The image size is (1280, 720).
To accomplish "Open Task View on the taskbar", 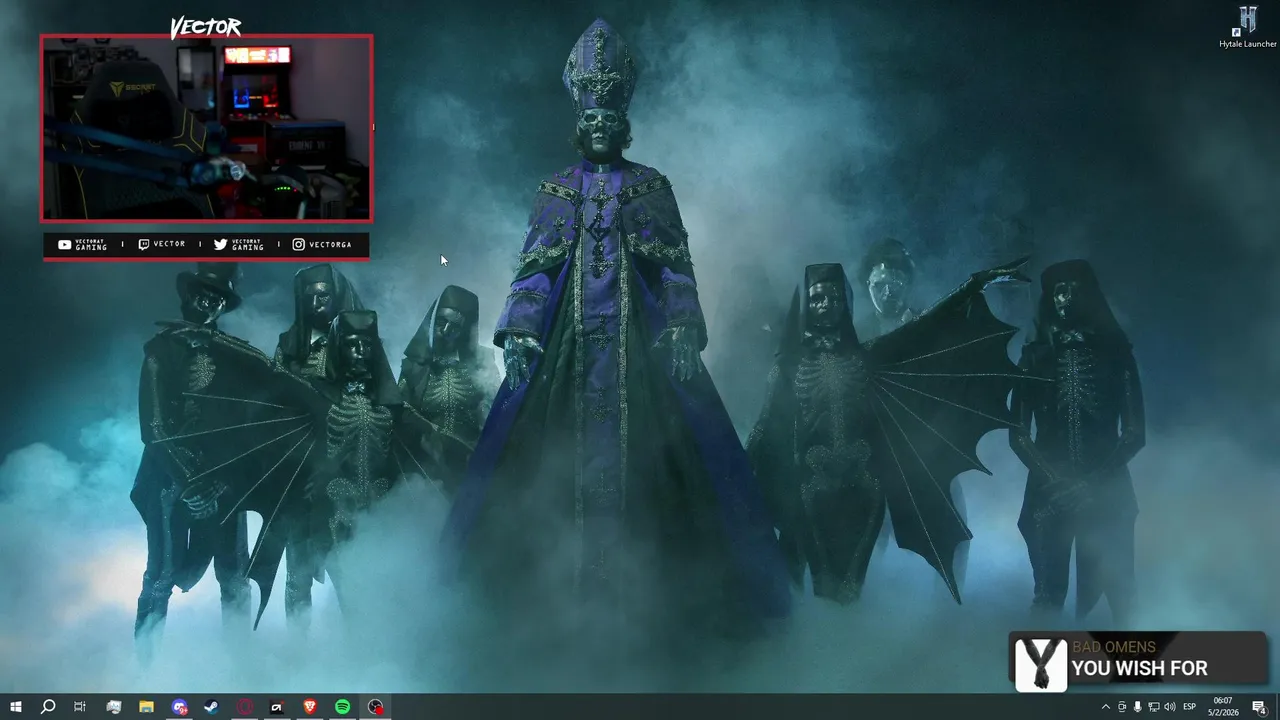I will 80,707.
